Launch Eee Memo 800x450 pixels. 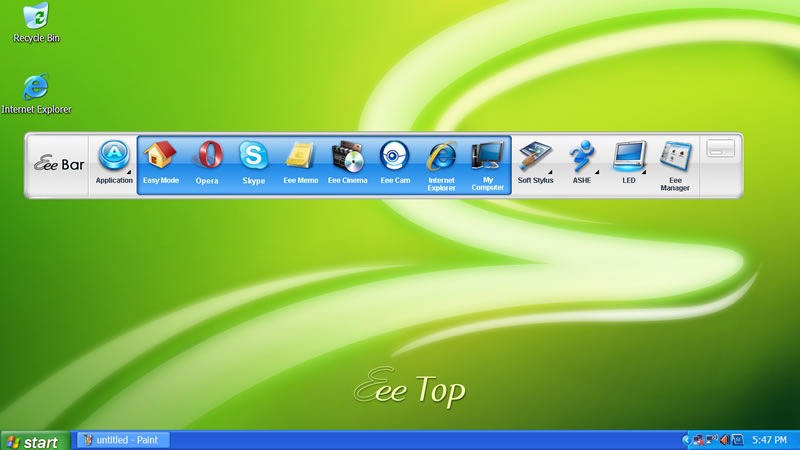click(300, 158)
